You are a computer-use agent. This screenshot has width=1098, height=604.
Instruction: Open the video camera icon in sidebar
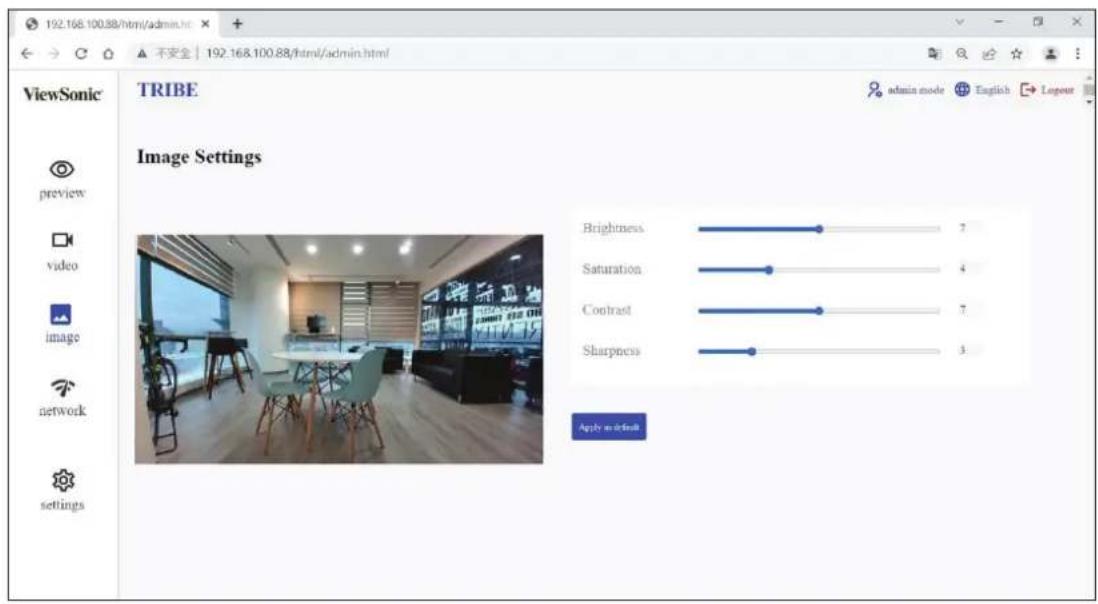click(x=62, y=240)
